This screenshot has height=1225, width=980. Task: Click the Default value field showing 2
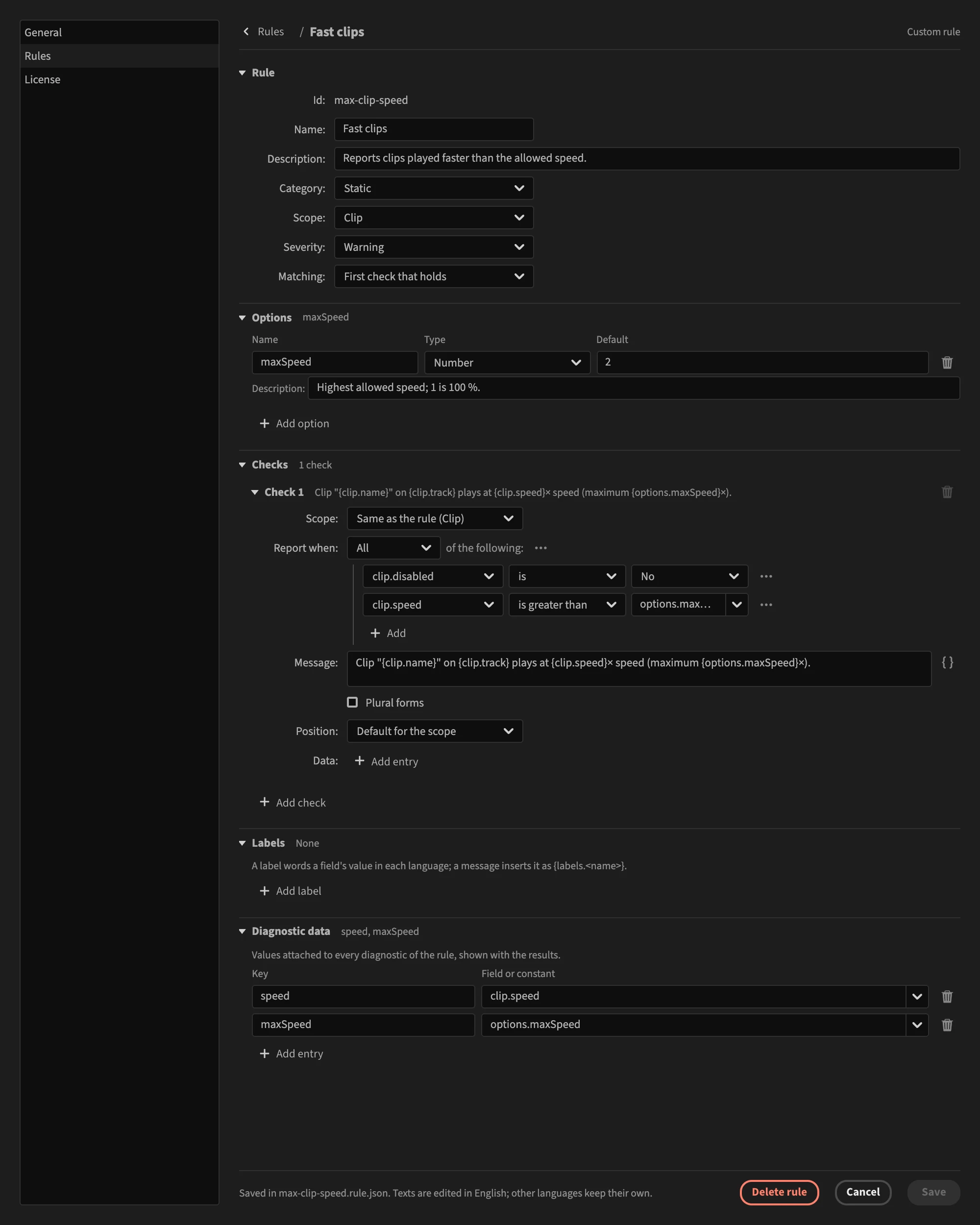coord(762,363)
